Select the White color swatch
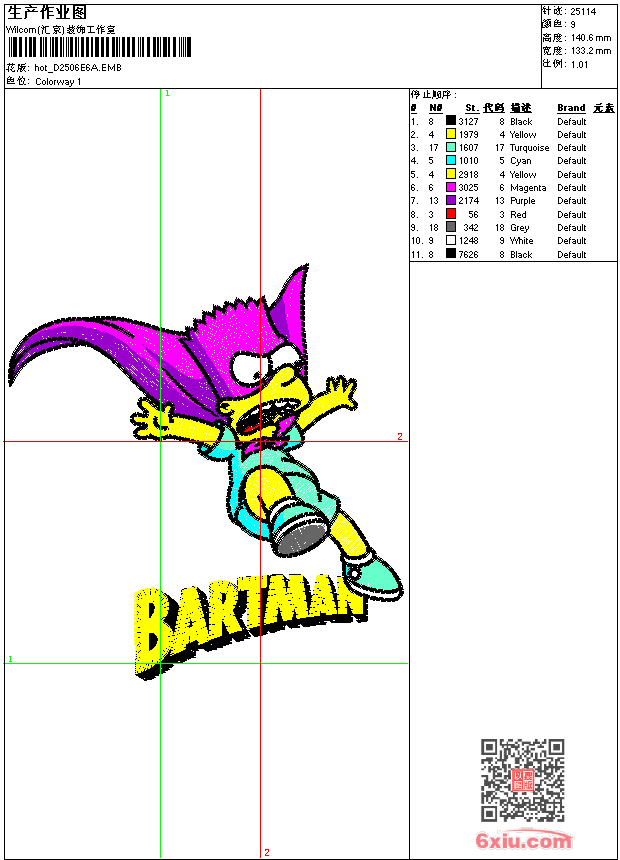 (450, 240)
